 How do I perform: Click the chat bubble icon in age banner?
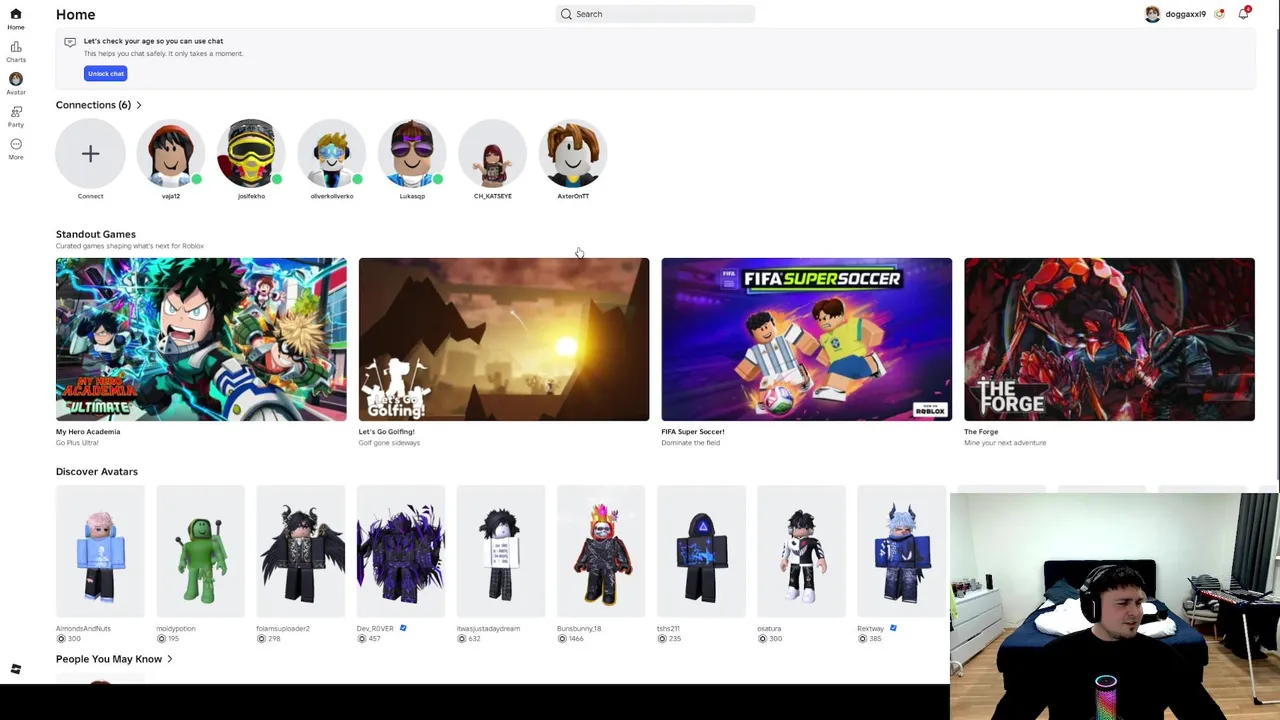(x=70, y=42)
